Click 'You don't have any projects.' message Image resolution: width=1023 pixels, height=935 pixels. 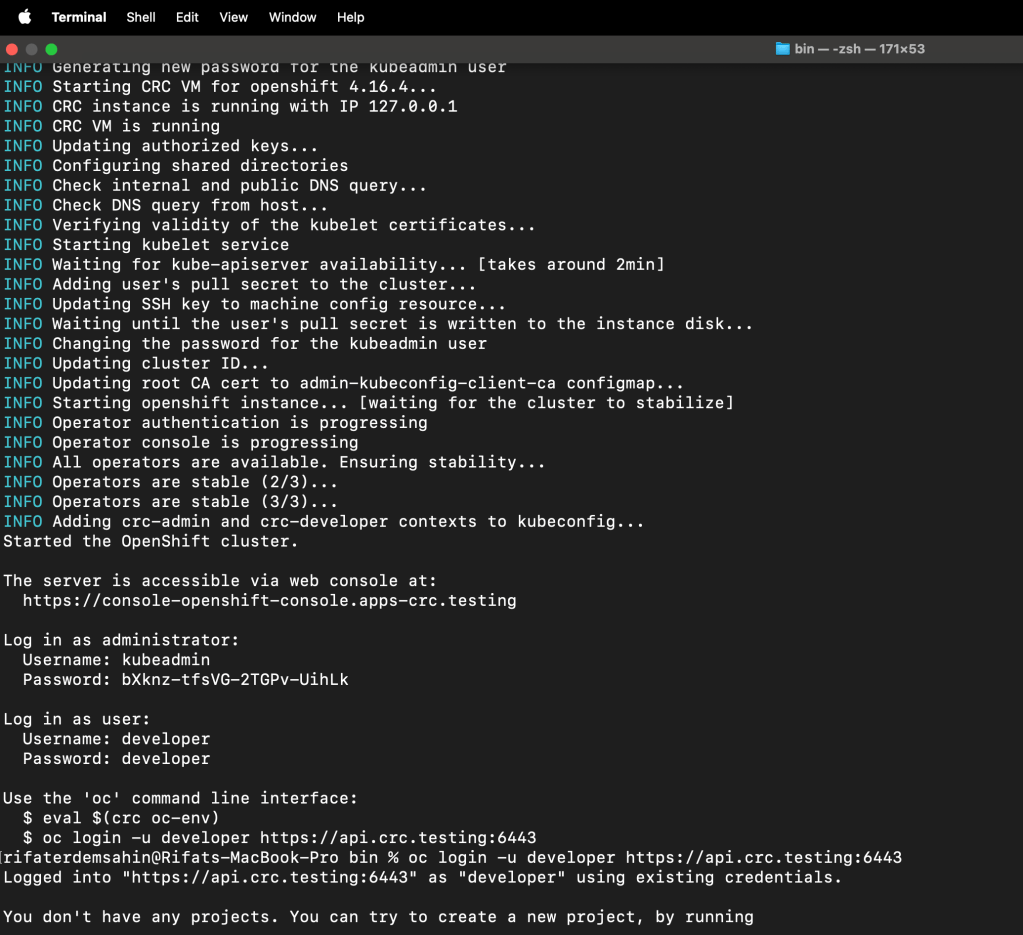pyautogui.click(x=141, y=917)
